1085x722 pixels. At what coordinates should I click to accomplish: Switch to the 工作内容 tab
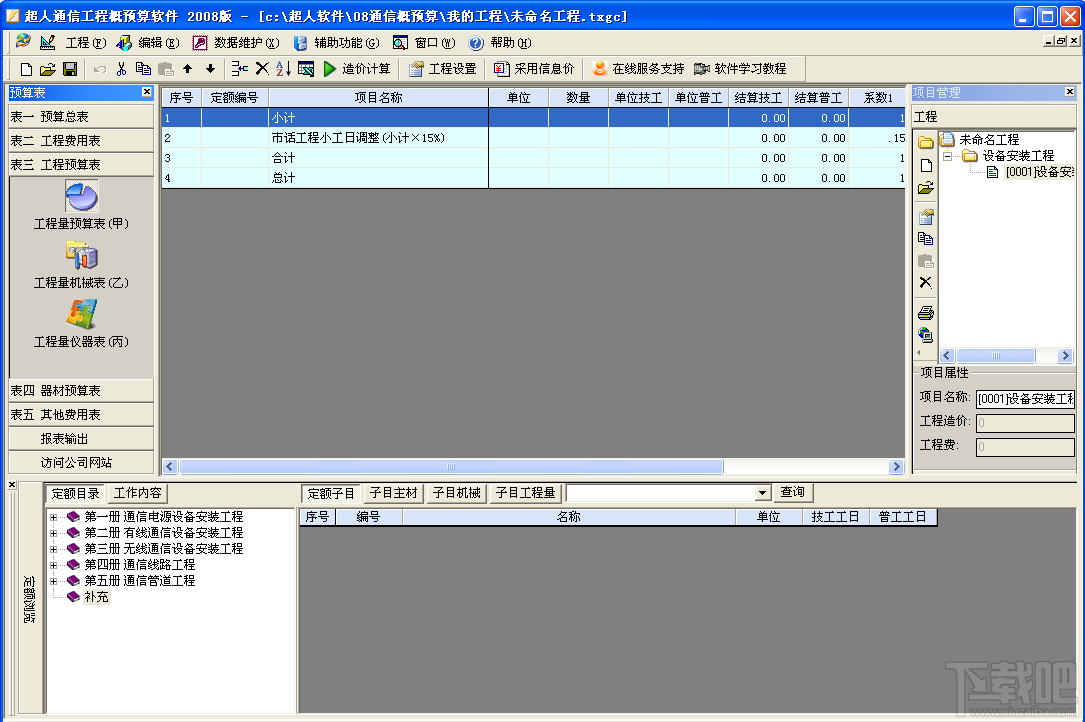(138, 493)
